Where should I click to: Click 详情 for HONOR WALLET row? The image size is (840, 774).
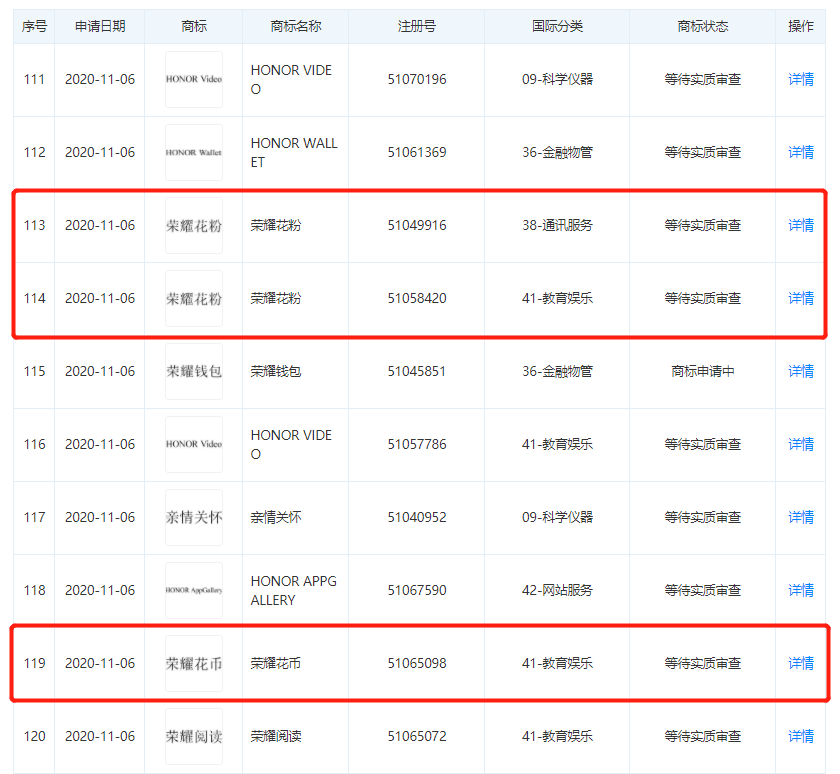click(800, 153)
